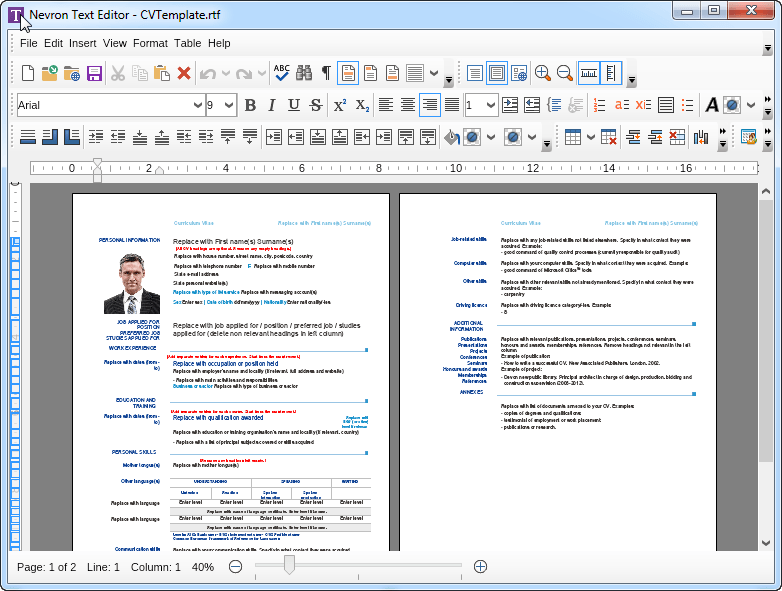This screenshot has height=591, width=782.
Task: Open the Table menu
Action: pyautogui.click(x=187, y=43)
